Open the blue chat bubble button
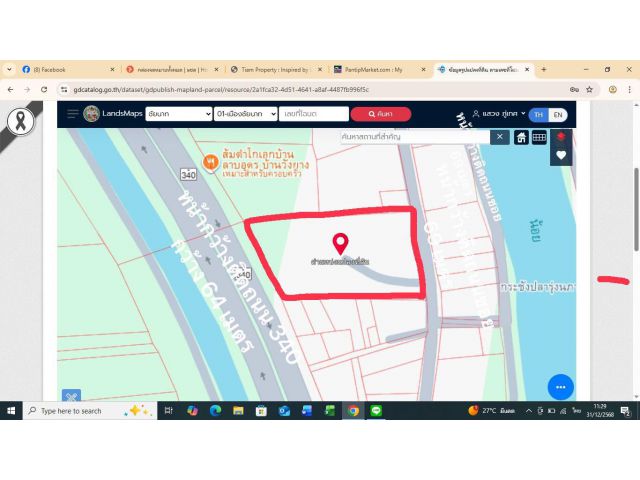 560,387
